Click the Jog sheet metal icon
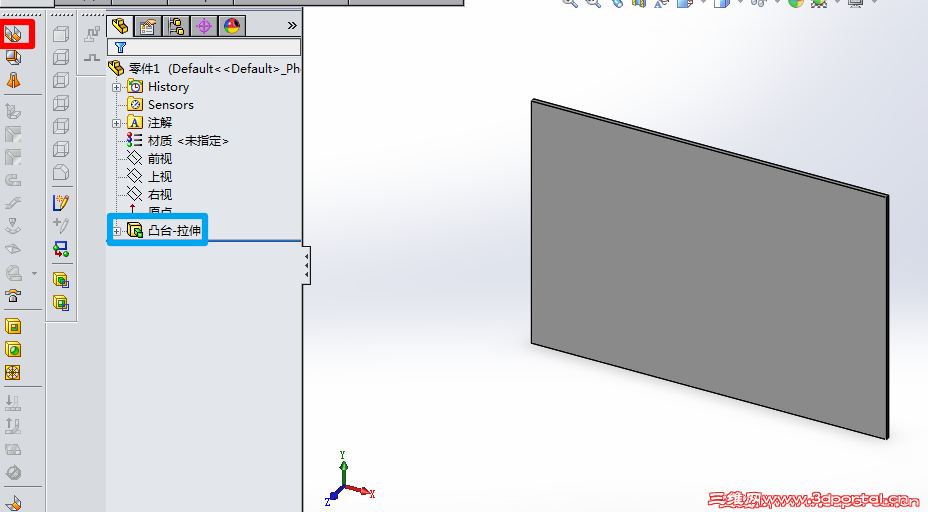The width and height of the screenshot is (928, 512). point(13,203)
